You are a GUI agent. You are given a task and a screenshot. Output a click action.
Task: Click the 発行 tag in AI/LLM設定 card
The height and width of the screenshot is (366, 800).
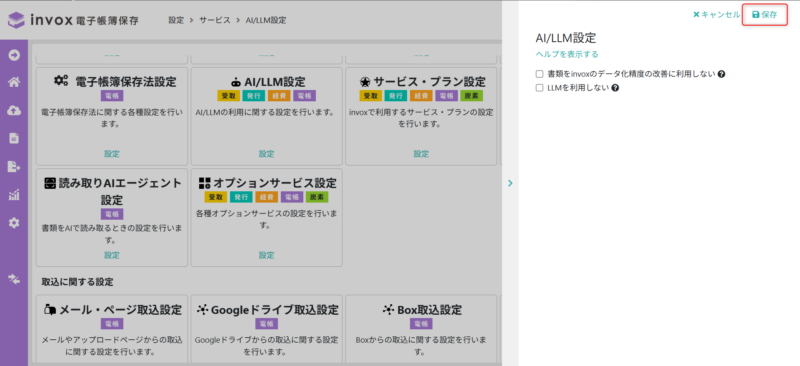point(254,96)
